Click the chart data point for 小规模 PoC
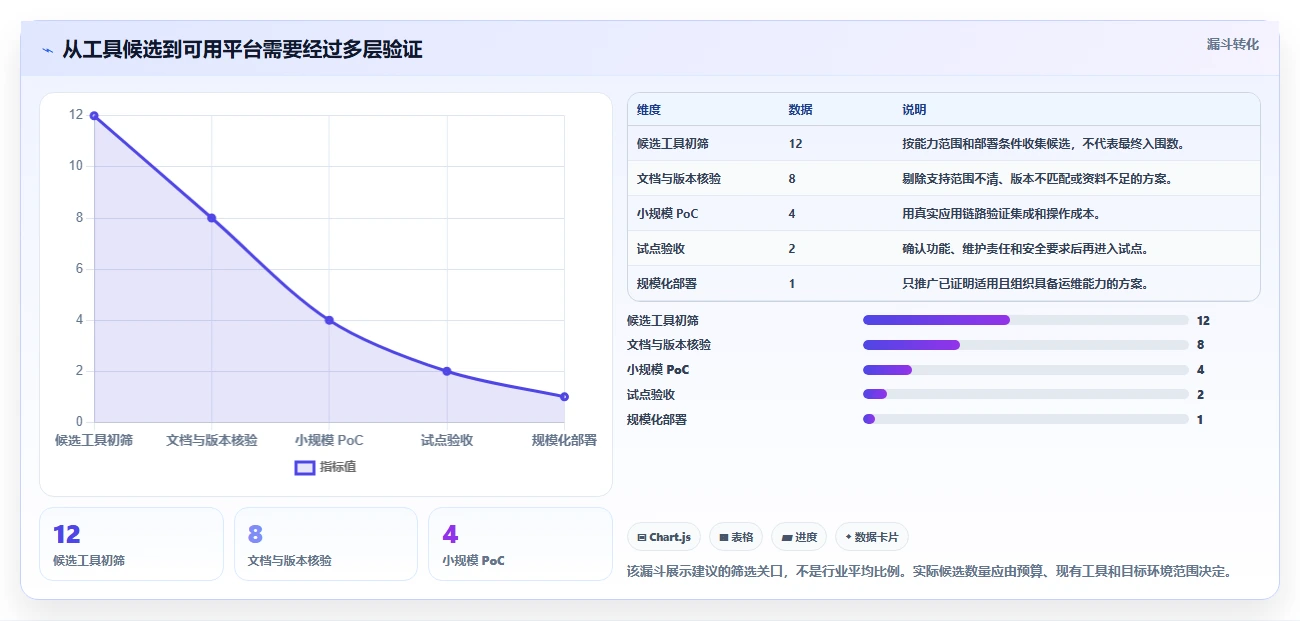 pos(329,320)
